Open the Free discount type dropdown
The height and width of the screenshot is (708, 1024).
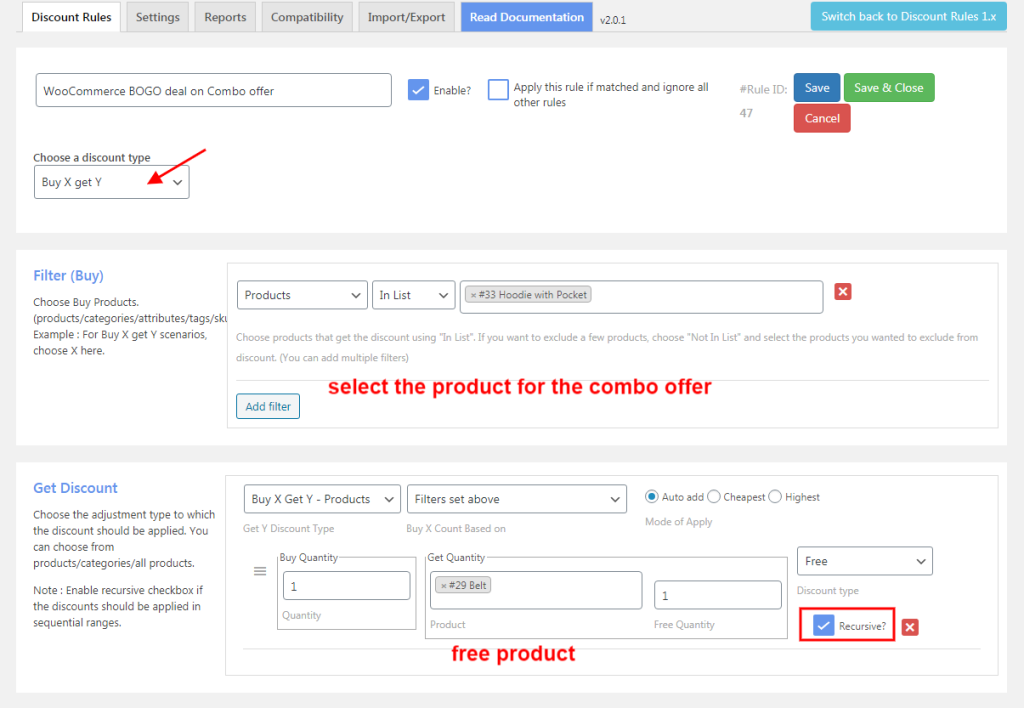(864, 561)
